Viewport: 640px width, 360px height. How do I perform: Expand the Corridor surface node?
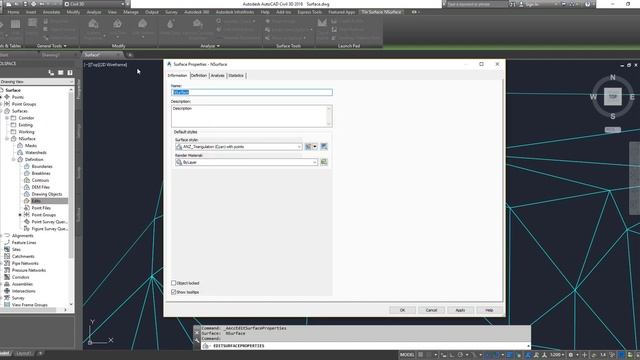point(7,118)
